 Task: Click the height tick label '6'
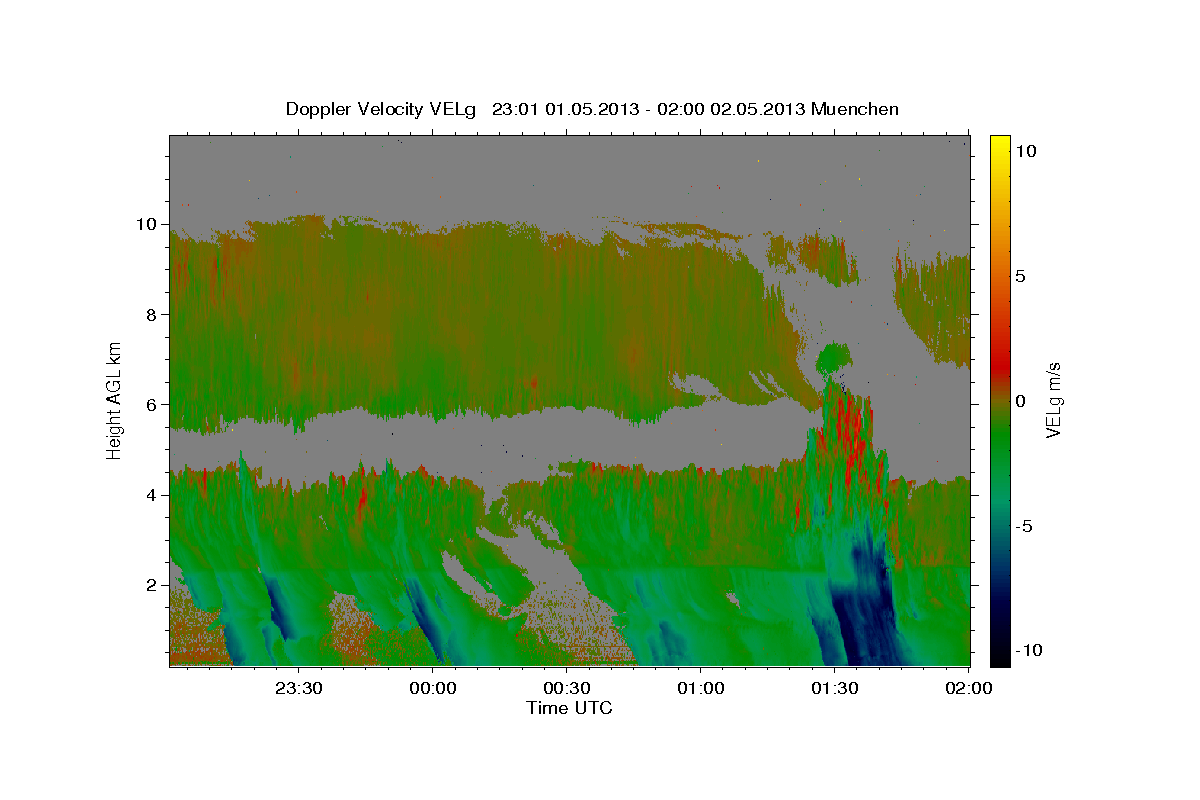click(154, 404)
